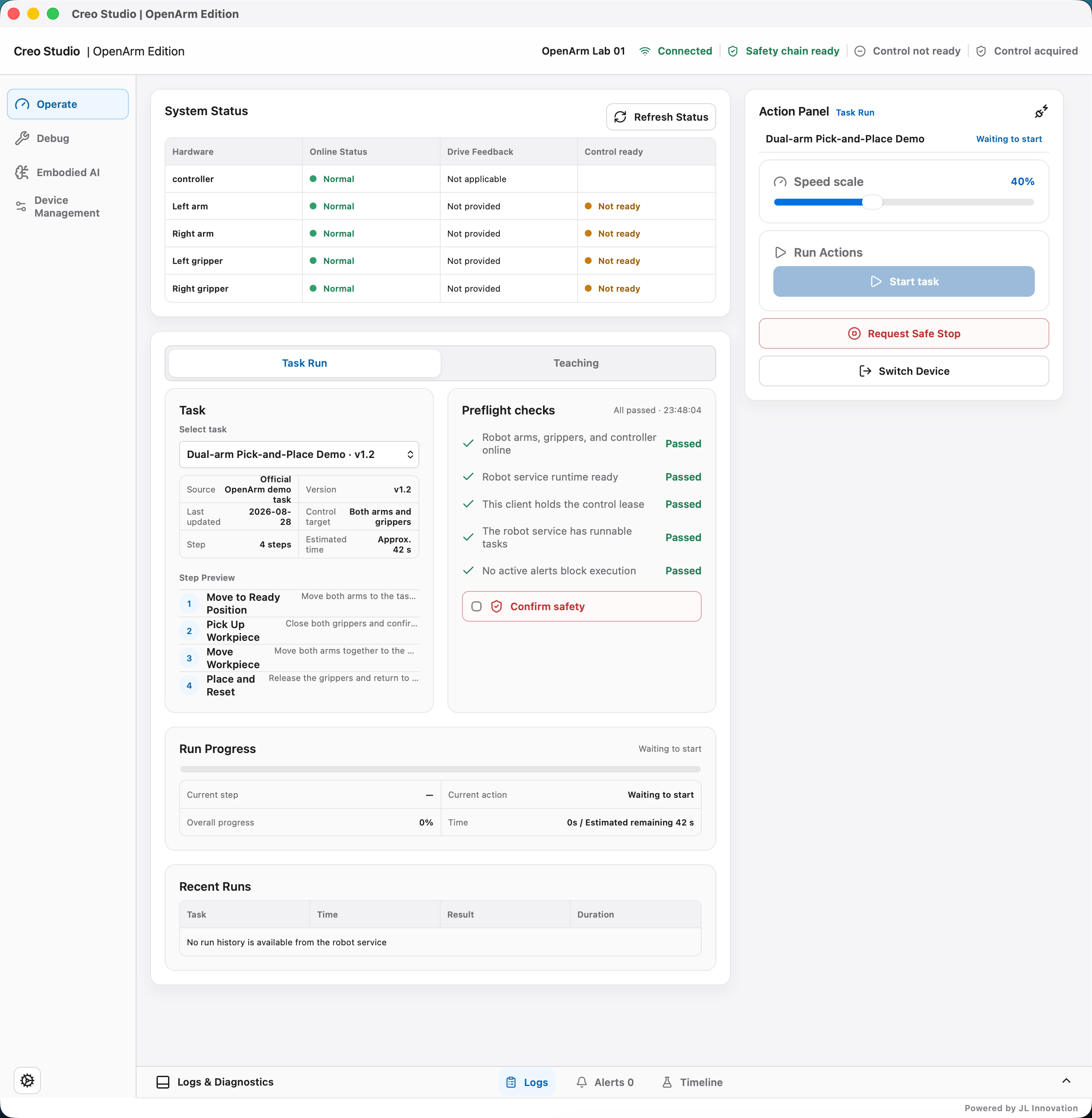Click checkmark beside Robot service runtime ready
The image size is (1092, 1118).
click(x=468, y=477)
